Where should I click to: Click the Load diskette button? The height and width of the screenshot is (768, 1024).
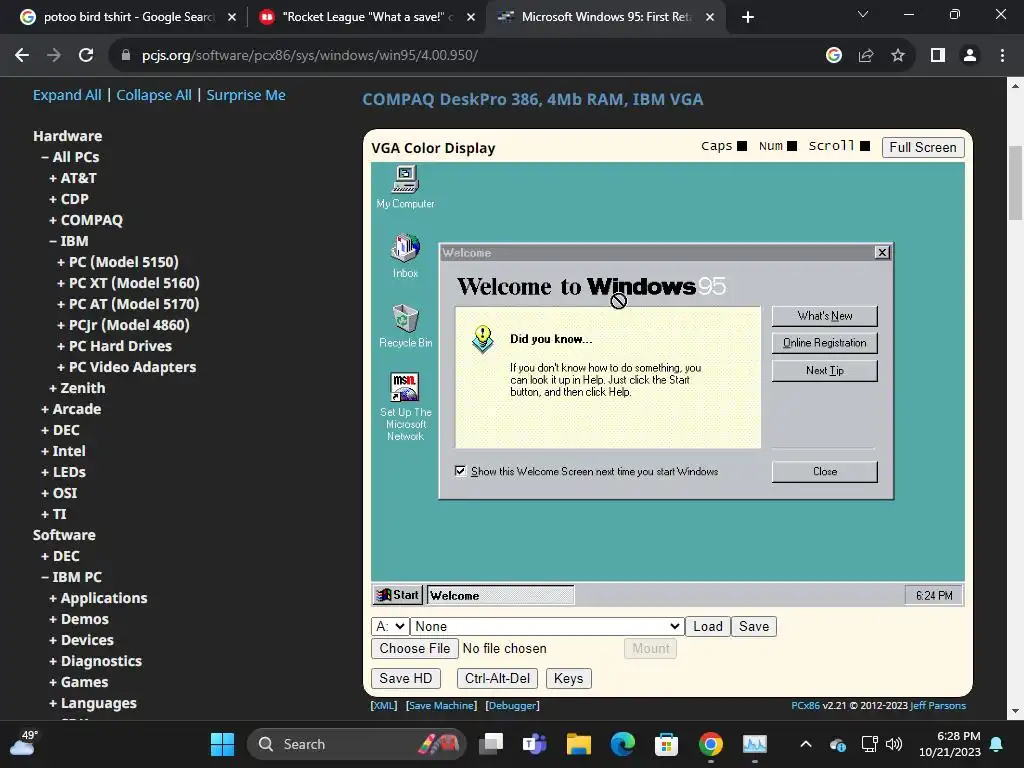pyautogui.click(x=708, y=626)
